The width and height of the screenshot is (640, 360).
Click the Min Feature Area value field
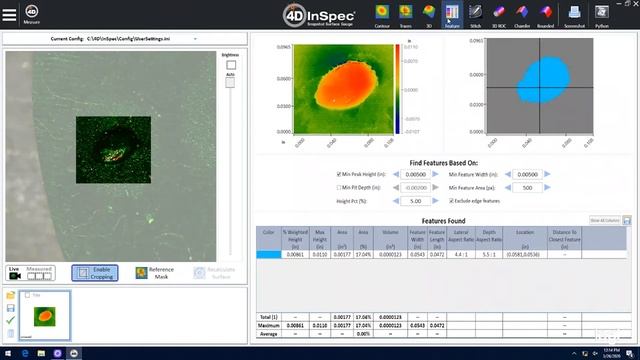tap(527, 188)
